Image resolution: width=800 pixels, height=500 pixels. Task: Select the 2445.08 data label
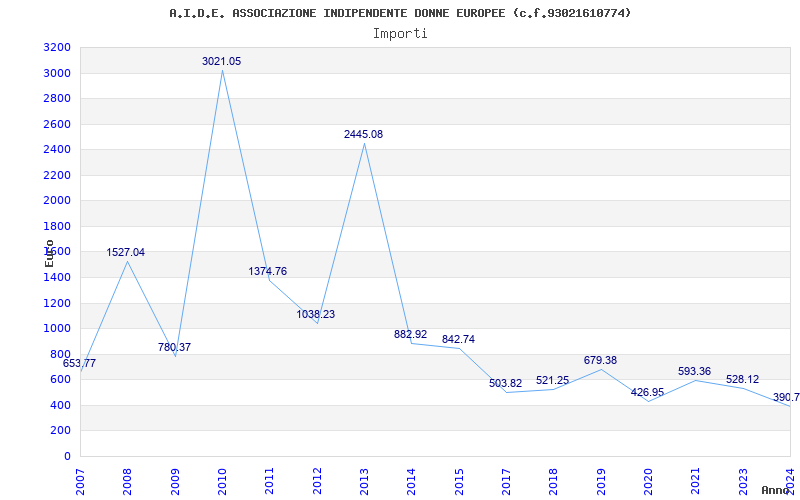click(x=363, y=134)
